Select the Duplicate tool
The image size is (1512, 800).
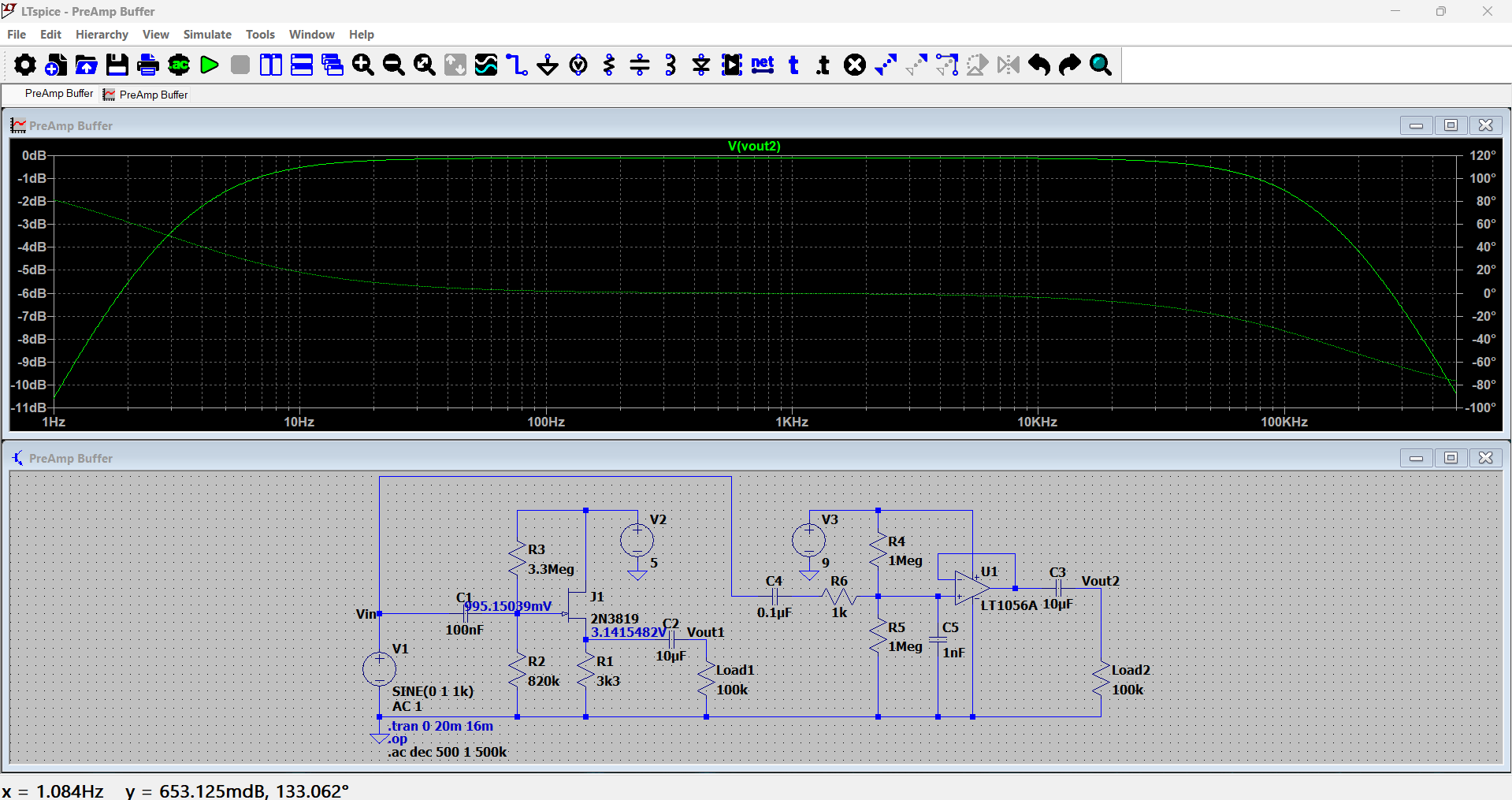click(x=886, y=65)
